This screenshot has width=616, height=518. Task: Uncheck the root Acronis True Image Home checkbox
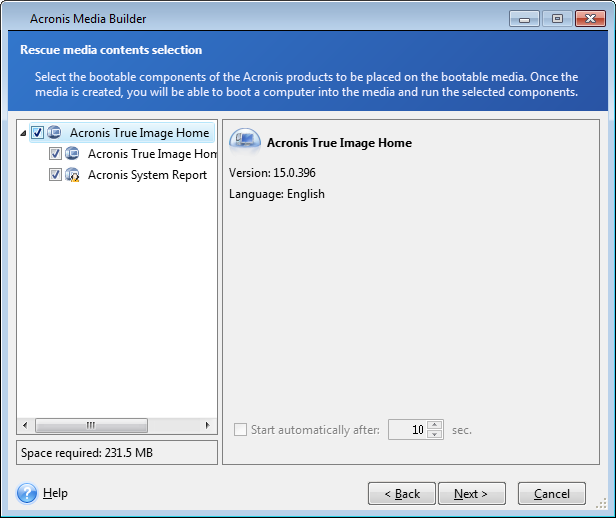37,132
